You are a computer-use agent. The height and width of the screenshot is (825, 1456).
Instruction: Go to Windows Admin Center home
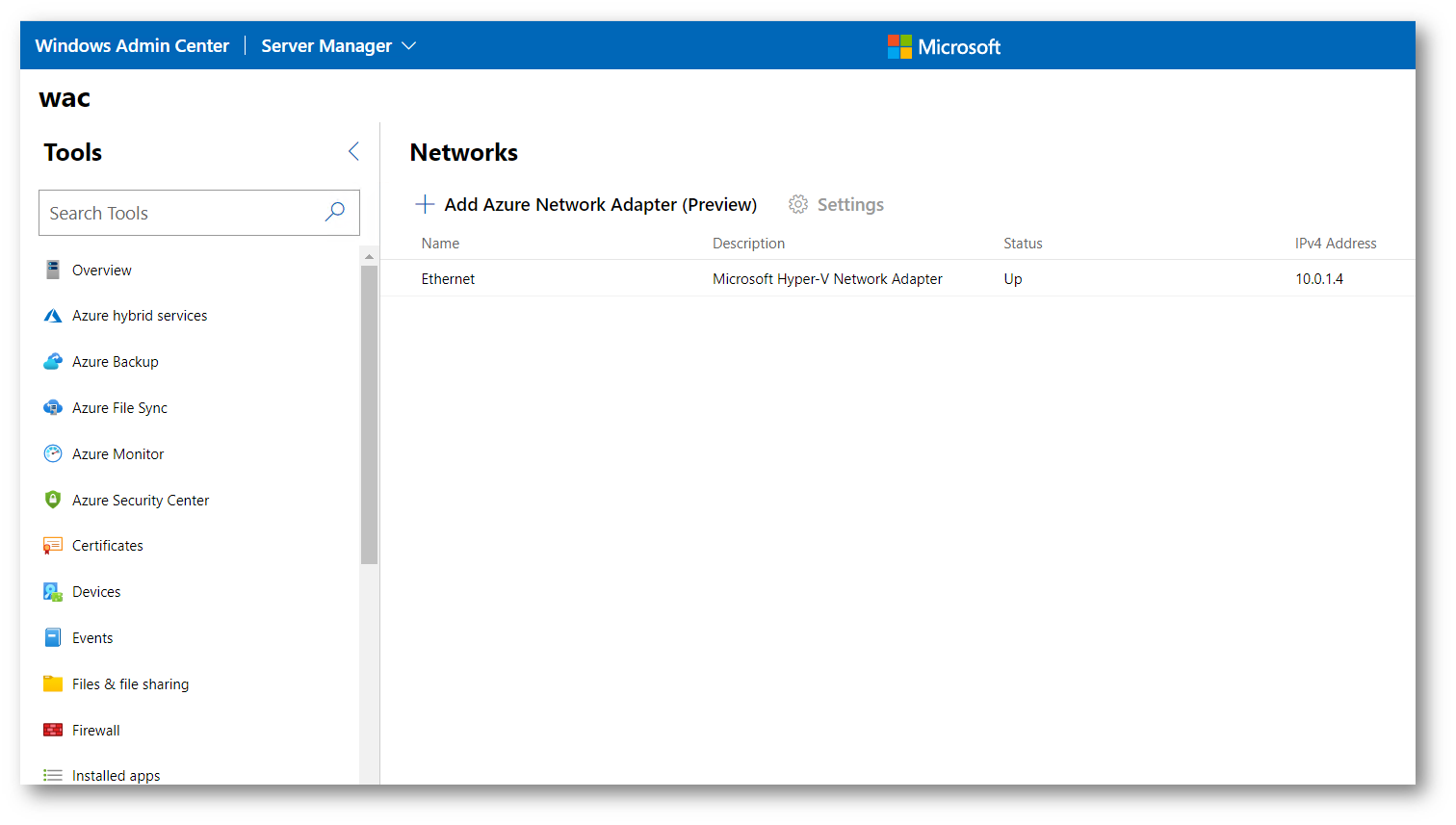[x=132, y=45]
